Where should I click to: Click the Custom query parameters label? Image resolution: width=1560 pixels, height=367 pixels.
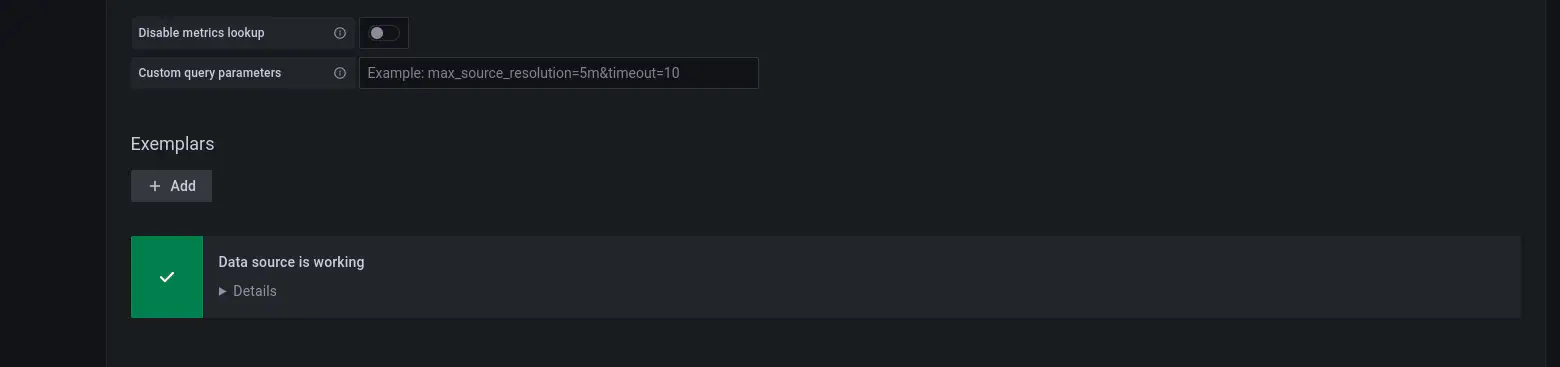coord(209,73)
